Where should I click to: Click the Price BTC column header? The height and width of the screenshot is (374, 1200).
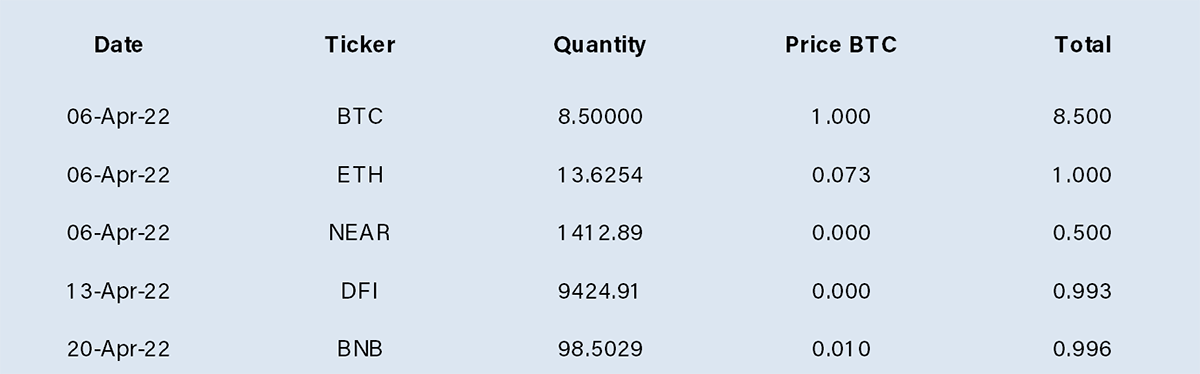[x=841, y=45]
